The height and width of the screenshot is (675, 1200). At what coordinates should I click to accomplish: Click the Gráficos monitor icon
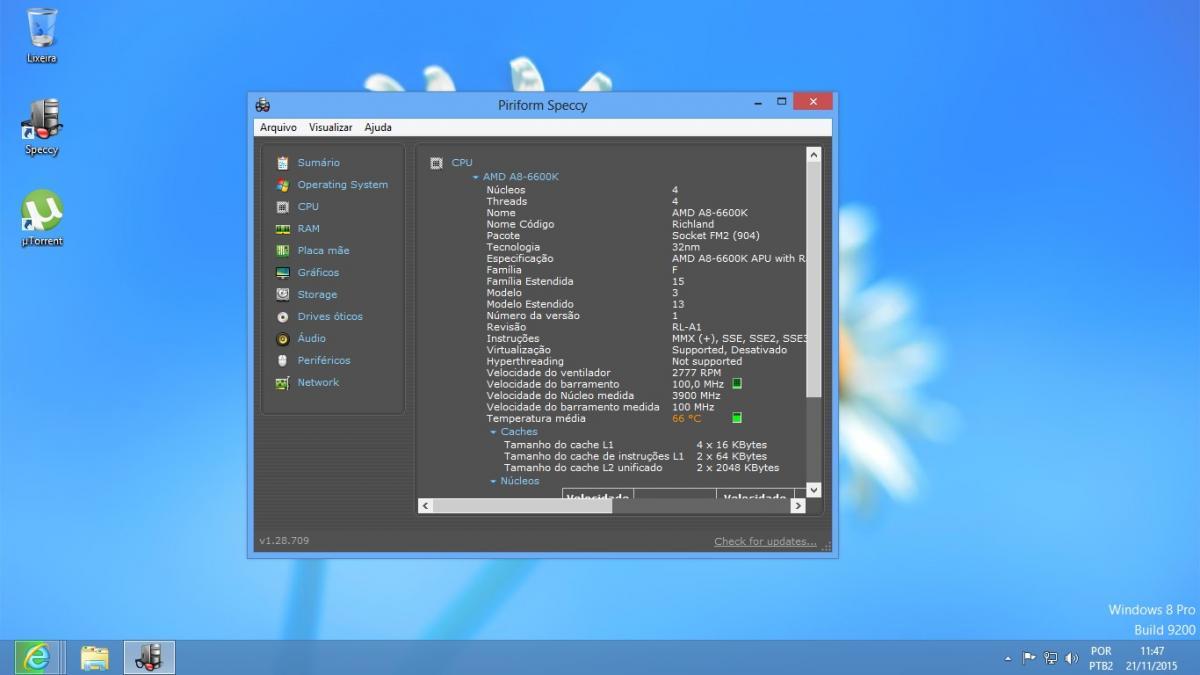[x=283, y=273]
